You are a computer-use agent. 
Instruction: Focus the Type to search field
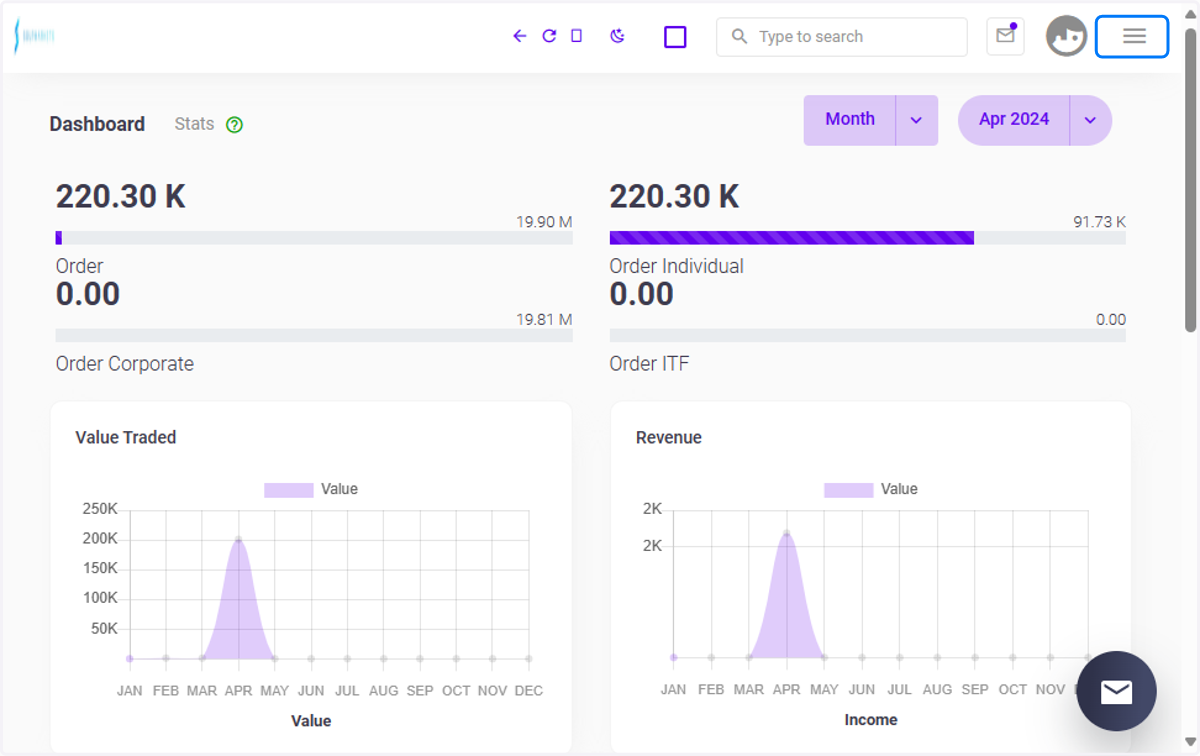(842, 37)
